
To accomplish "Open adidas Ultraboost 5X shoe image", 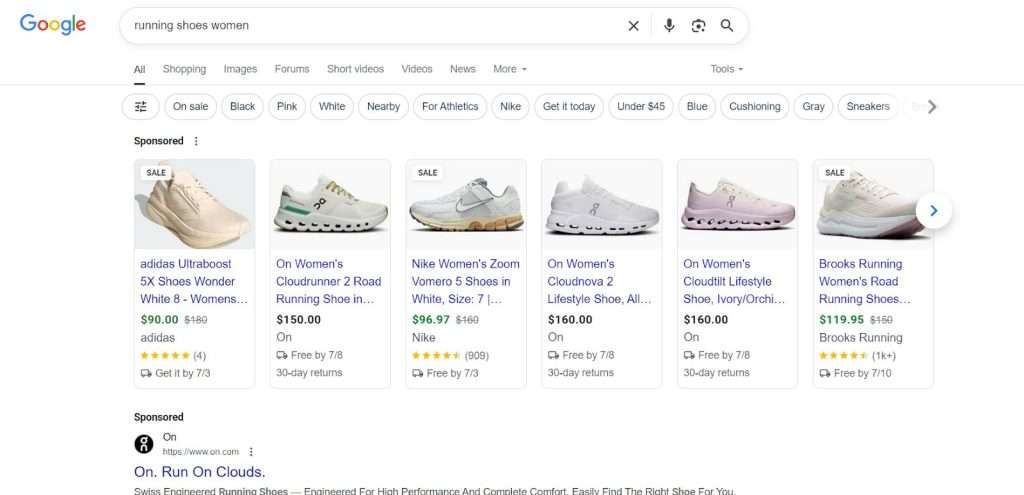I will coord(195,204).
